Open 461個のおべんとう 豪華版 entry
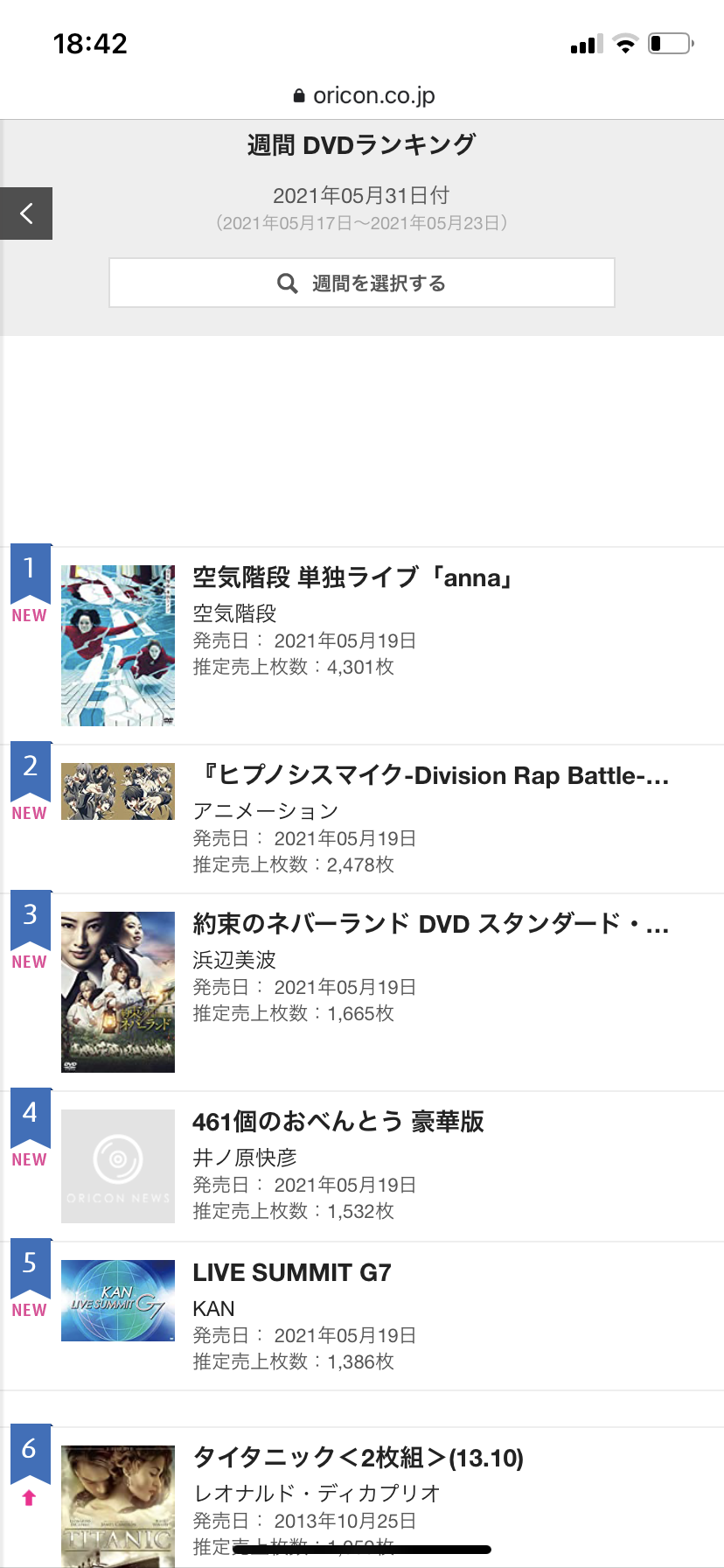 click(338, 1122)
